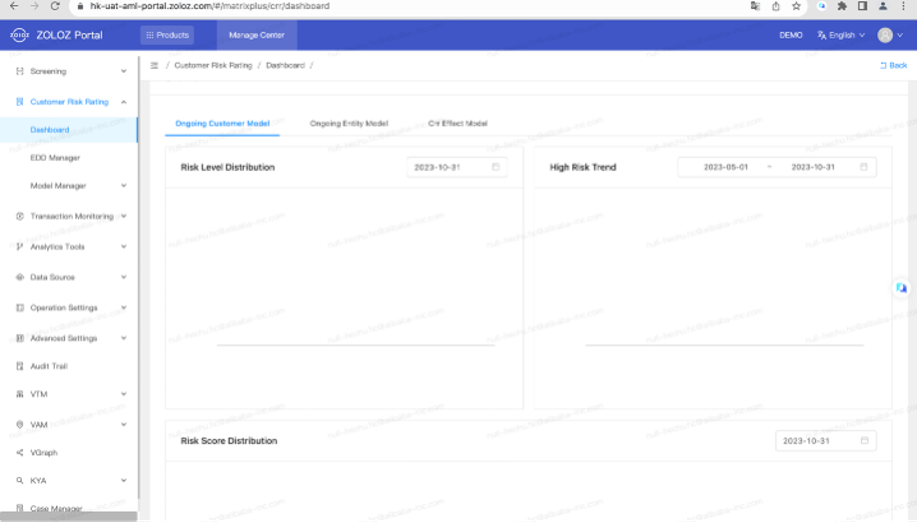This screenshot has height=525, width=918.
Task: Click Customer Risk Rating breadcrumb
Action: [x=213, y=66]
